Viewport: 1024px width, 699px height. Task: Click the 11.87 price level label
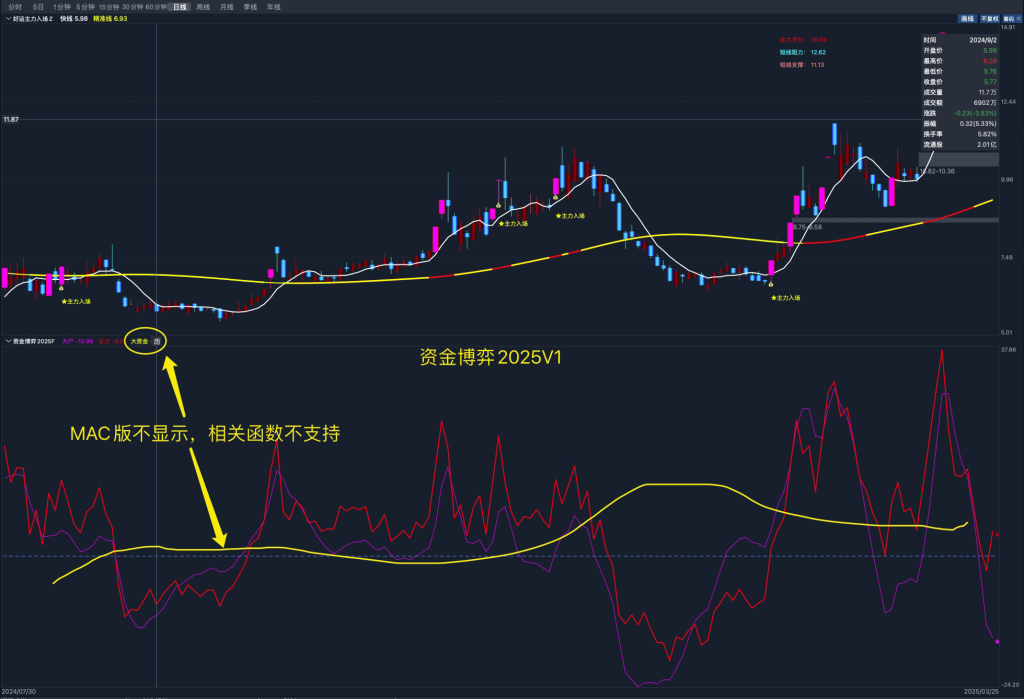(11, 120)
